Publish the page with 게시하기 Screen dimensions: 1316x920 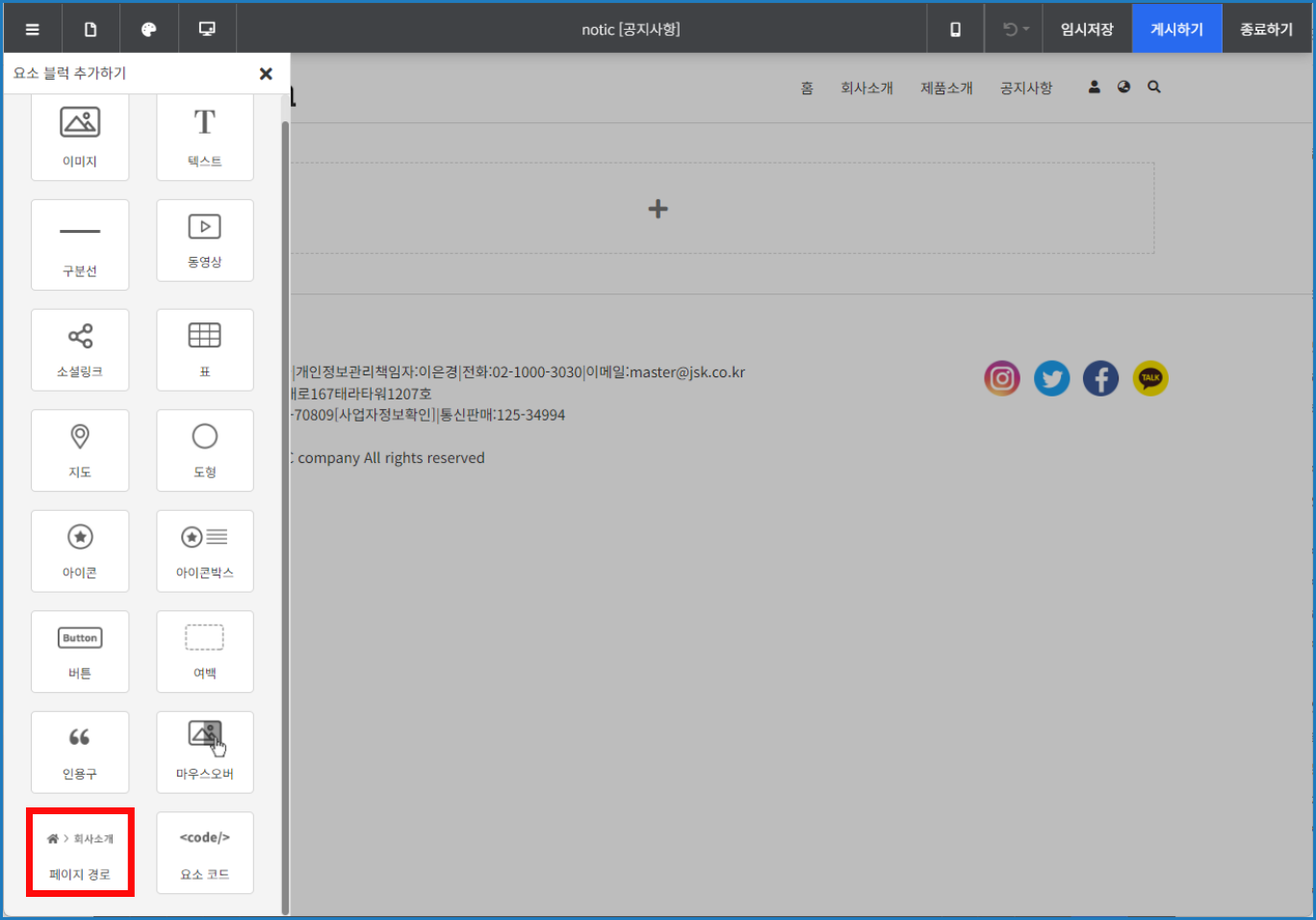[x=1176, y=29]
